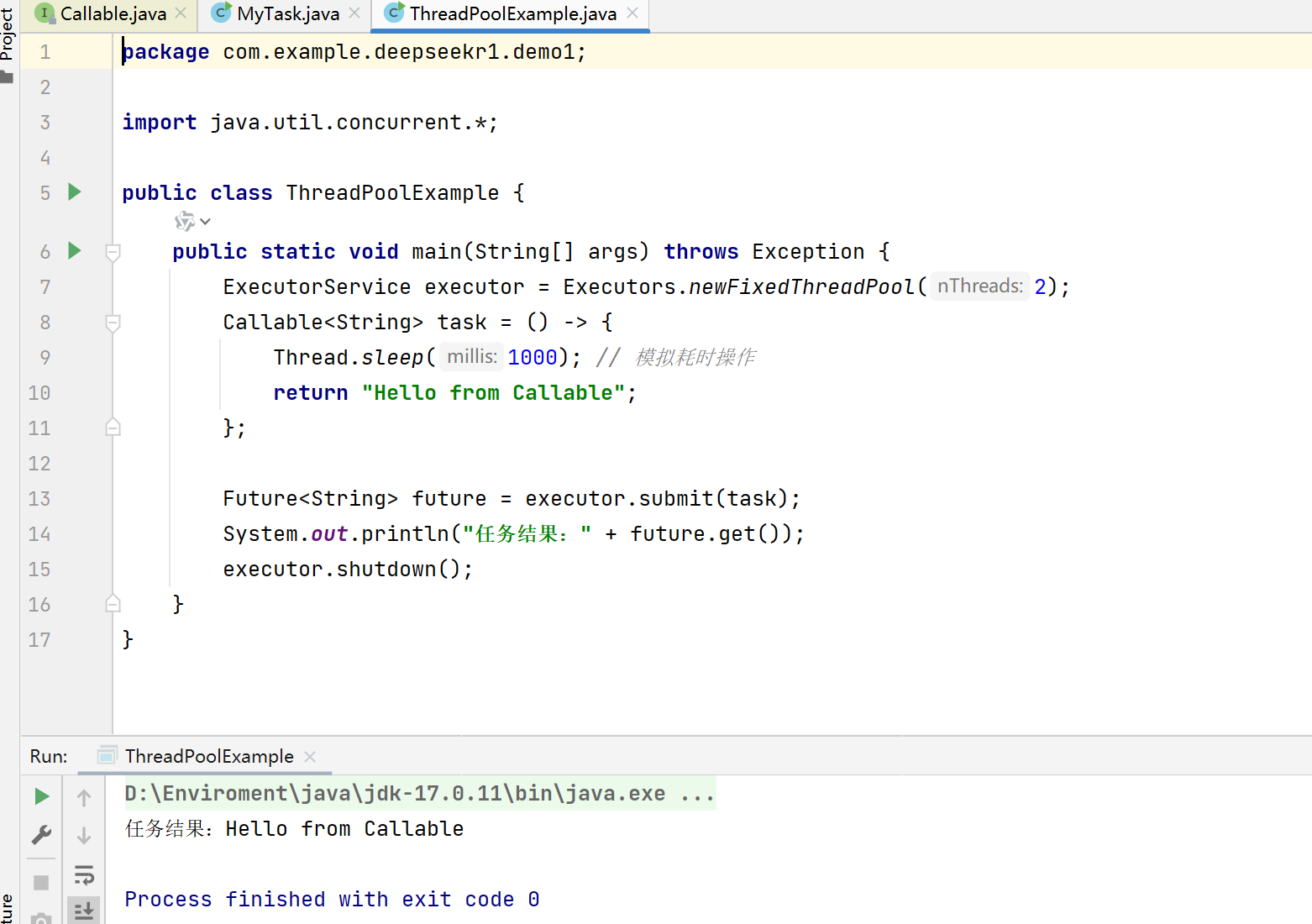Open run configuration wrench settings
Image resolution: width=1312 pixels, height=924 pixels.
pos(41,835)
